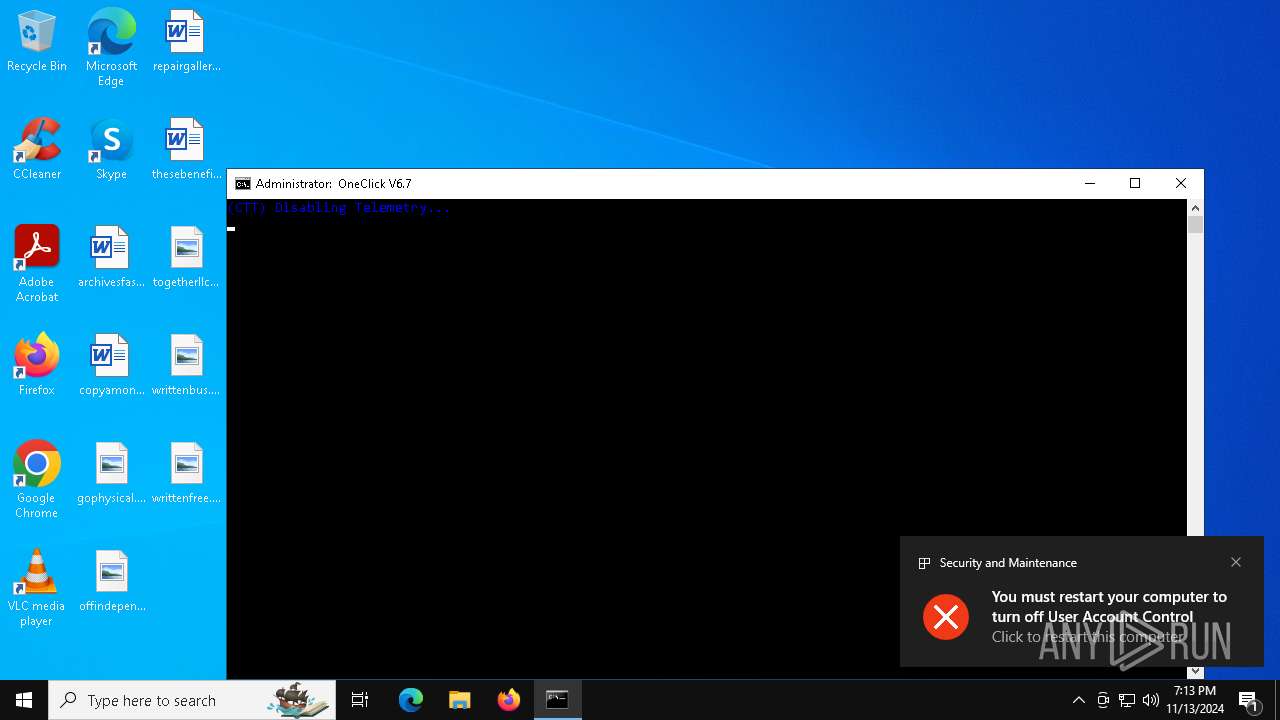Launch Firefox from desktop shortcut
Screen dimensions: 1280x720
coord(37,366)
